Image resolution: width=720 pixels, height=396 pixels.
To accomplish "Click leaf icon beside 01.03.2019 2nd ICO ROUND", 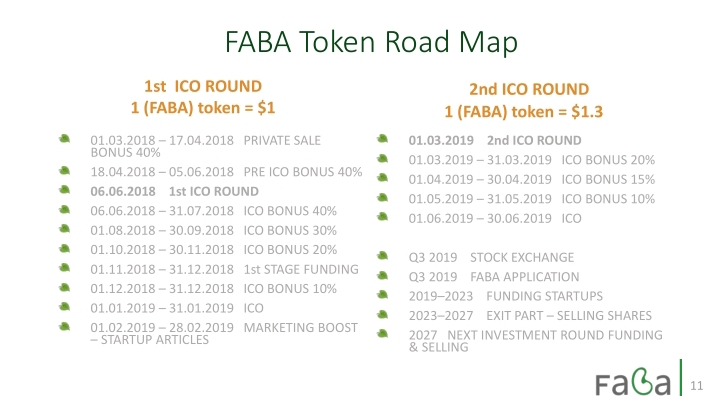I will (382, 139).
